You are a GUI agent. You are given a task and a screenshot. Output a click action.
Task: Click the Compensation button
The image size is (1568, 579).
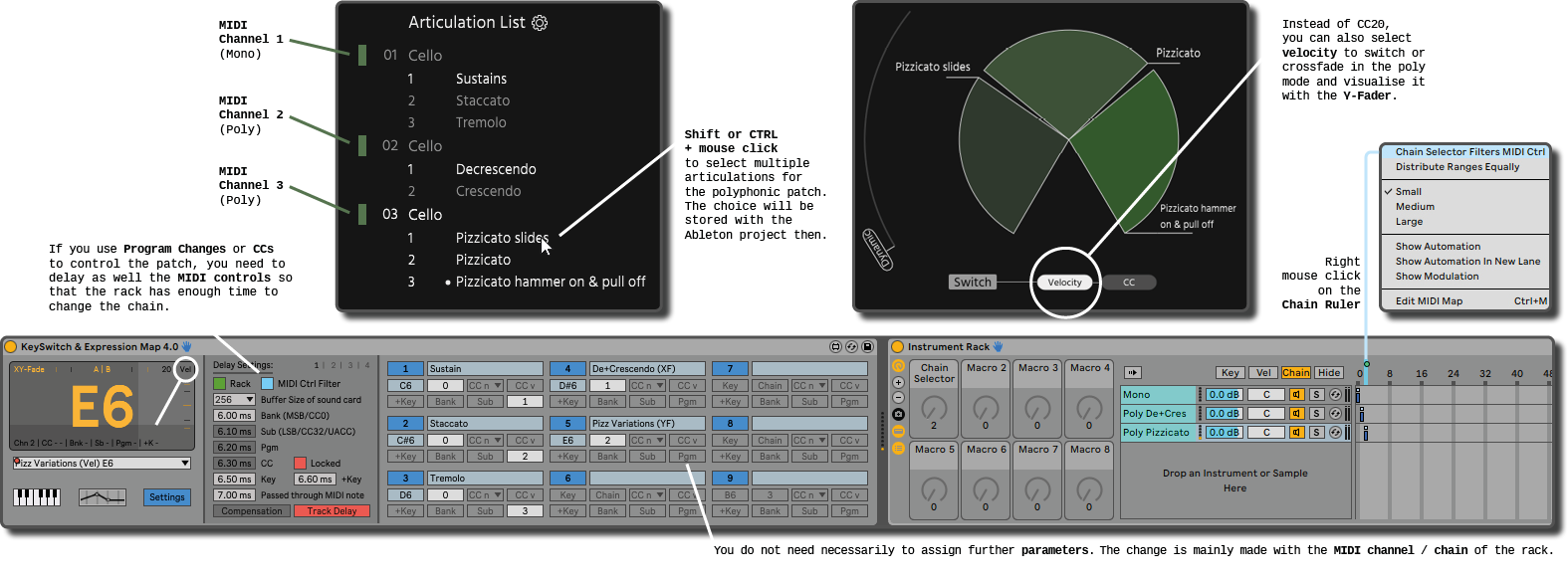point(252,511)
